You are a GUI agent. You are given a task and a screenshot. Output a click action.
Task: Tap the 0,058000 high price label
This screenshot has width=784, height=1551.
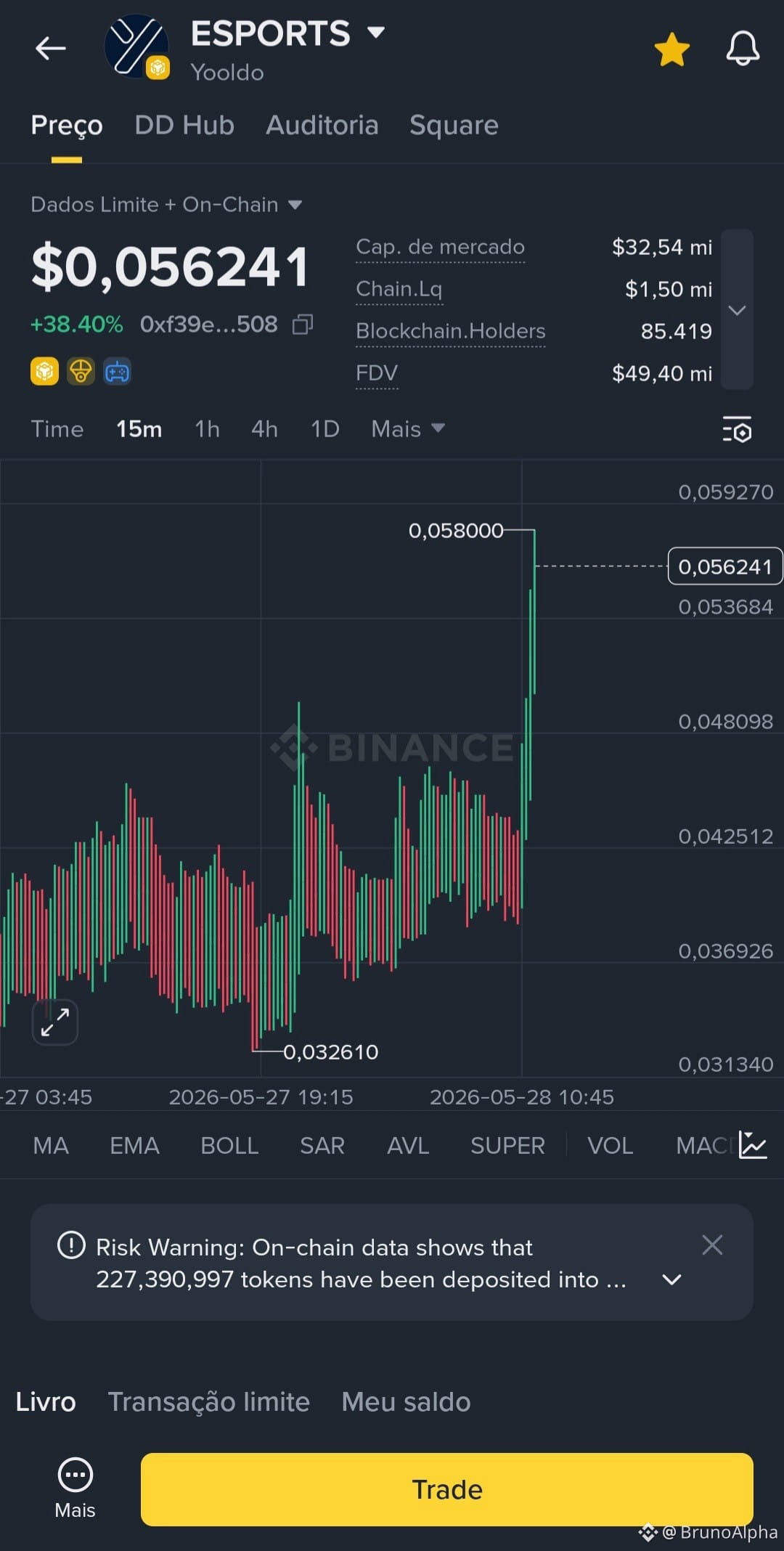coord(456,531)
